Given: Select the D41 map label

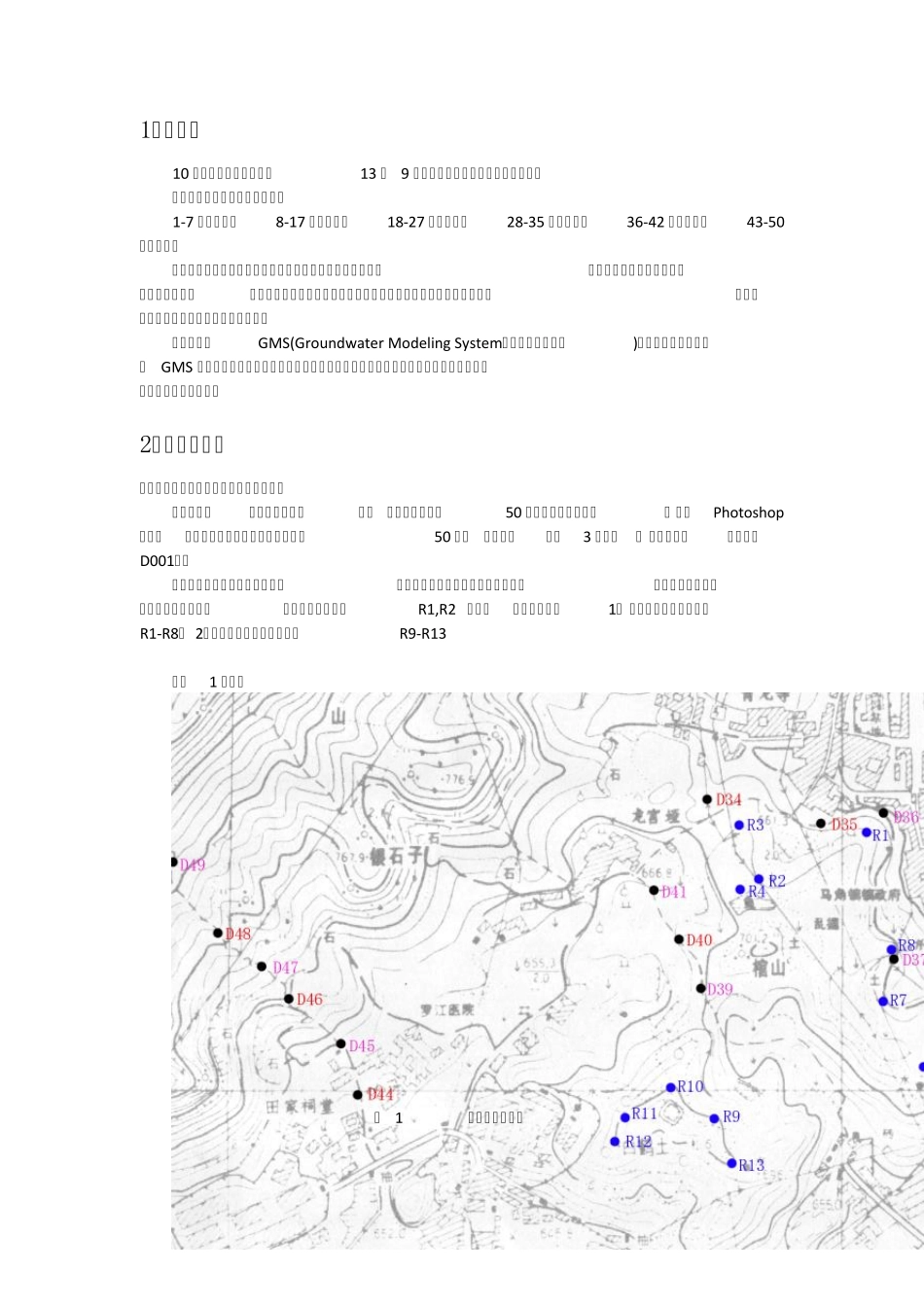Looking at the screenshot, I should (x=674, y=892).
